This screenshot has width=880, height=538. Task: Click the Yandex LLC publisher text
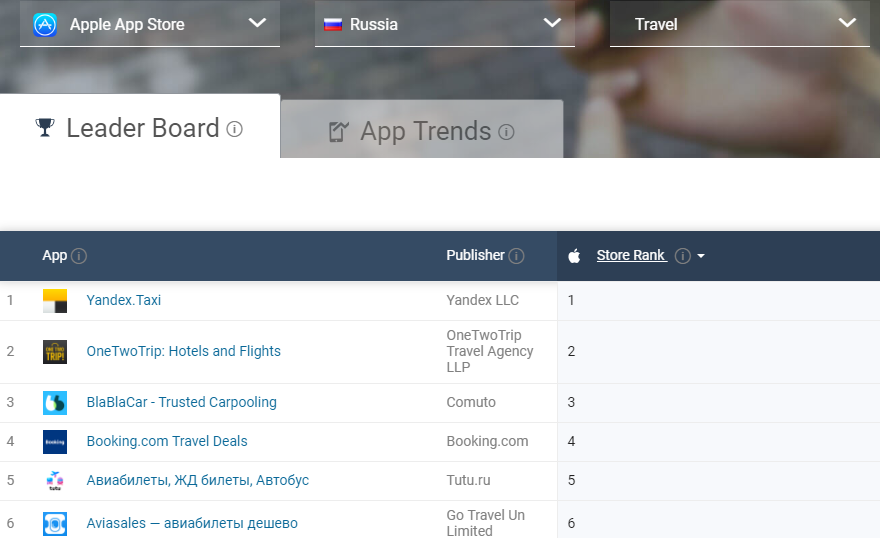click(482, 300)
